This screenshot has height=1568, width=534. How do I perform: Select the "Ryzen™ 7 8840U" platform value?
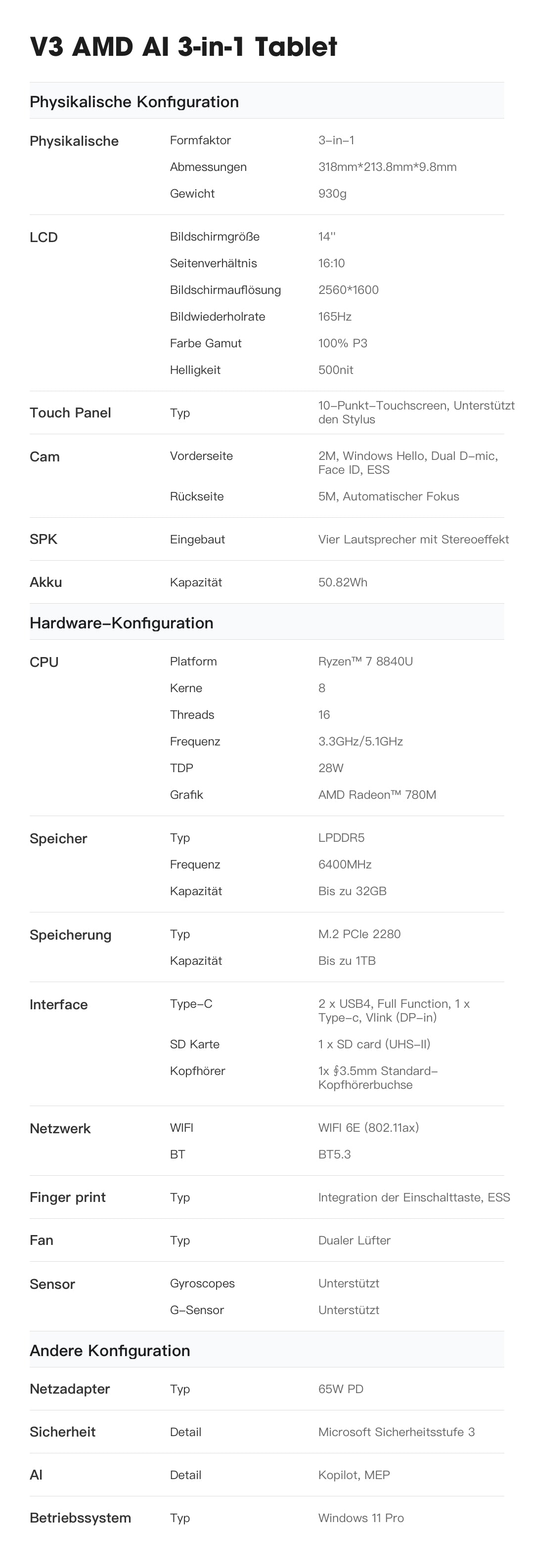pyautogui.click(x=365, y=661)
